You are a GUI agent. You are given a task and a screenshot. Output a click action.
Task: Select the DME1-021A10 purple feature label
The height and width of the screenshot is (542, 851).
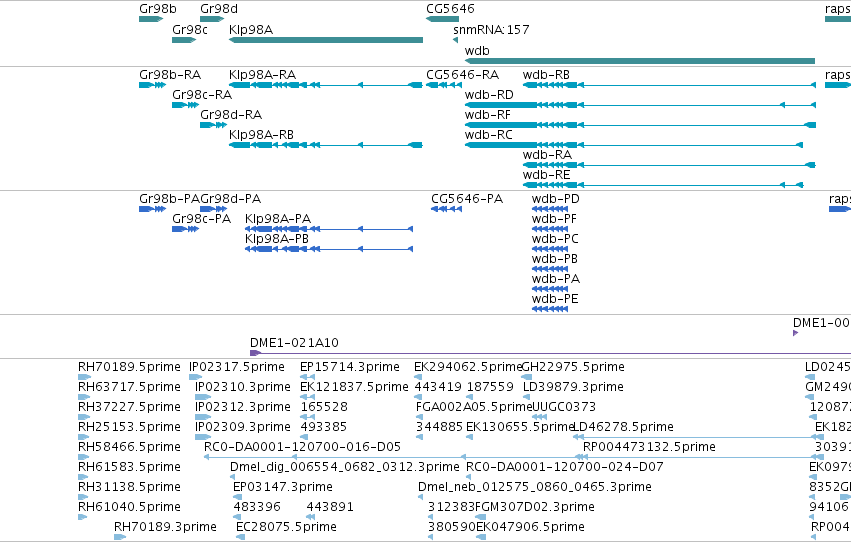294,343
